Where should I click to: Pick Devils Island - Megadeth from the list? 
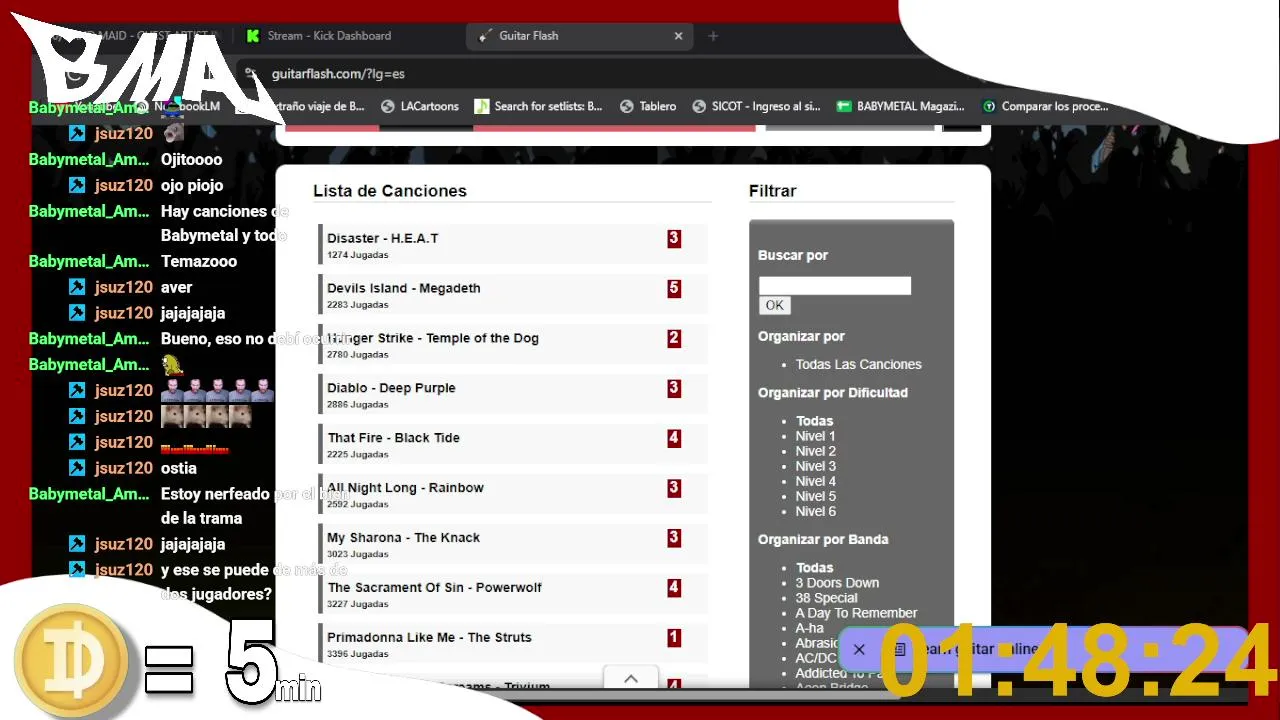[x=403, y=288]
